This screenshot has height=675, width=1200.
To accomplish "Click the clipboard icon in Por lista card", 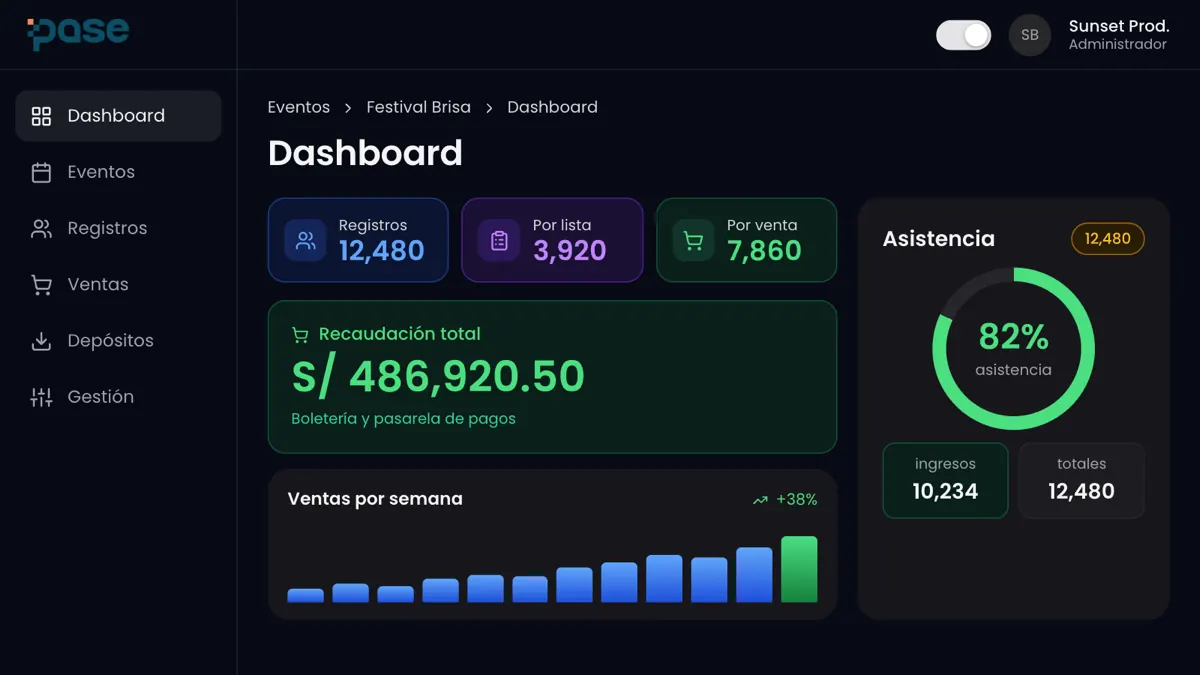I will pos(499,240).
